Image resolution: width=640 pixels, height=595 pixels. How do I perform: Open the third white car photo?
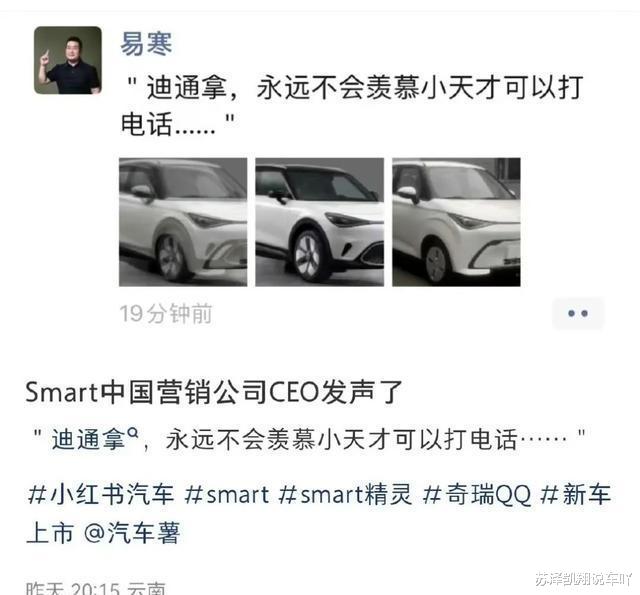pyautogui.click(x=456, y=222)
